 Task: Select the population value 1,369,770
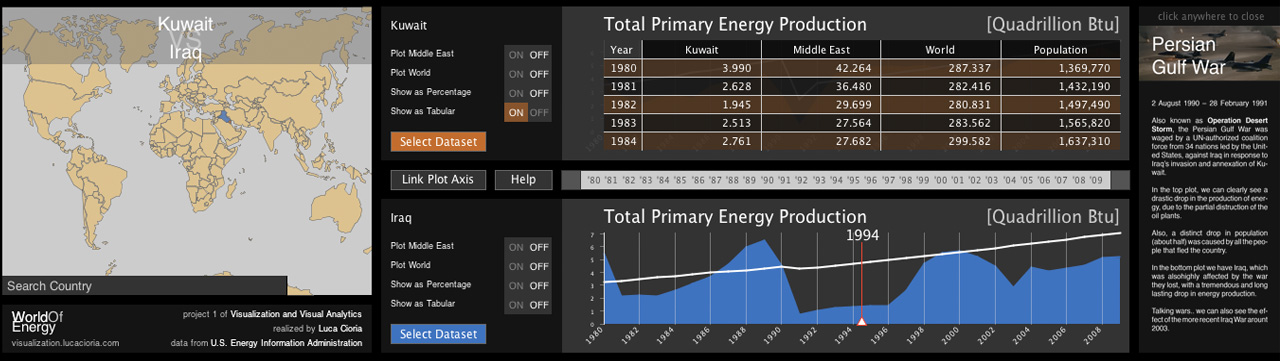point(1060,68)
